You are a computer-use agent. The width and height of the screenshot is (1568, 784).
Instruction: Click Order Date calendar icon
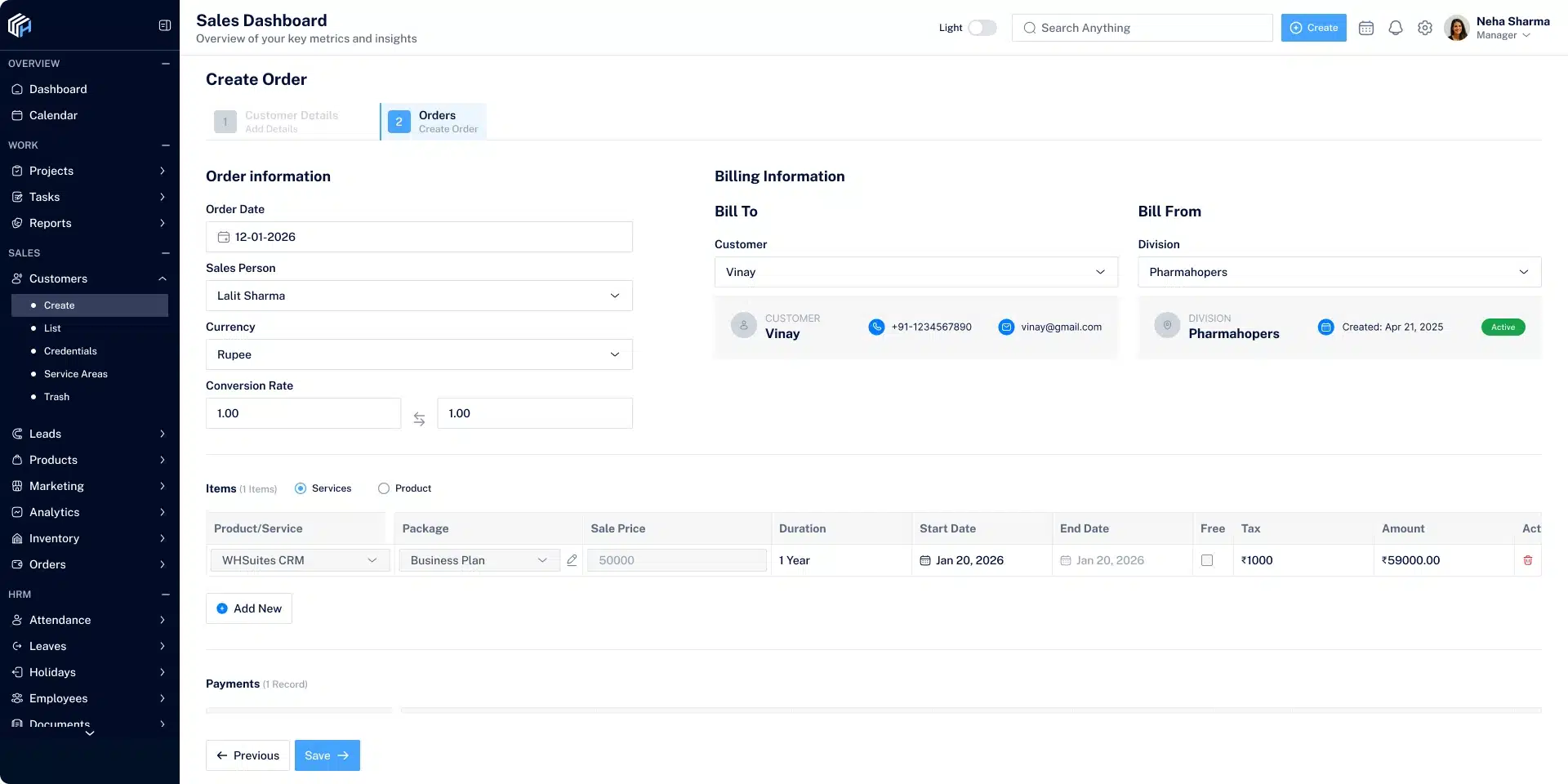[224, 237]
